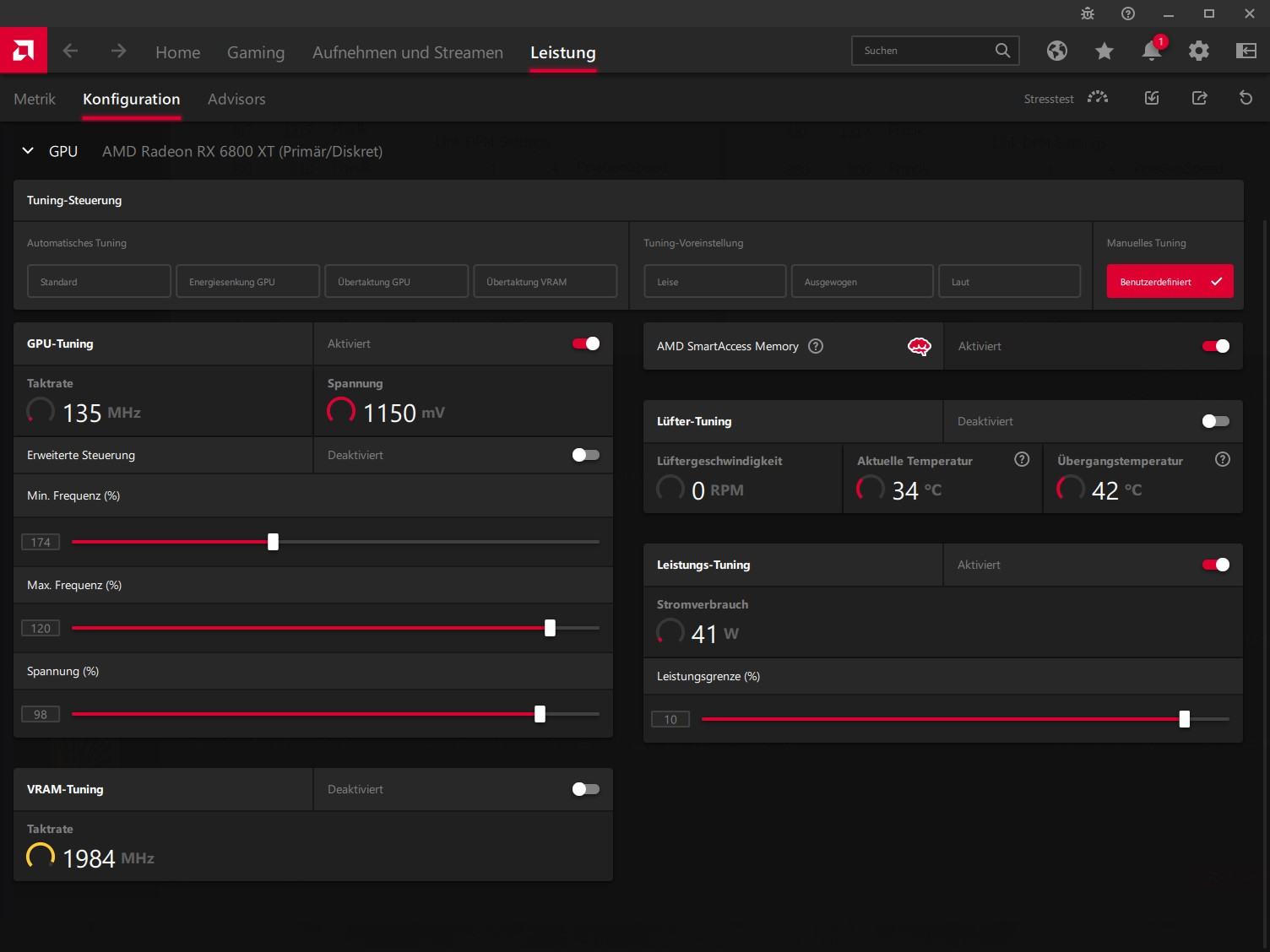Open the web browser globe icon

(1057, 51)
